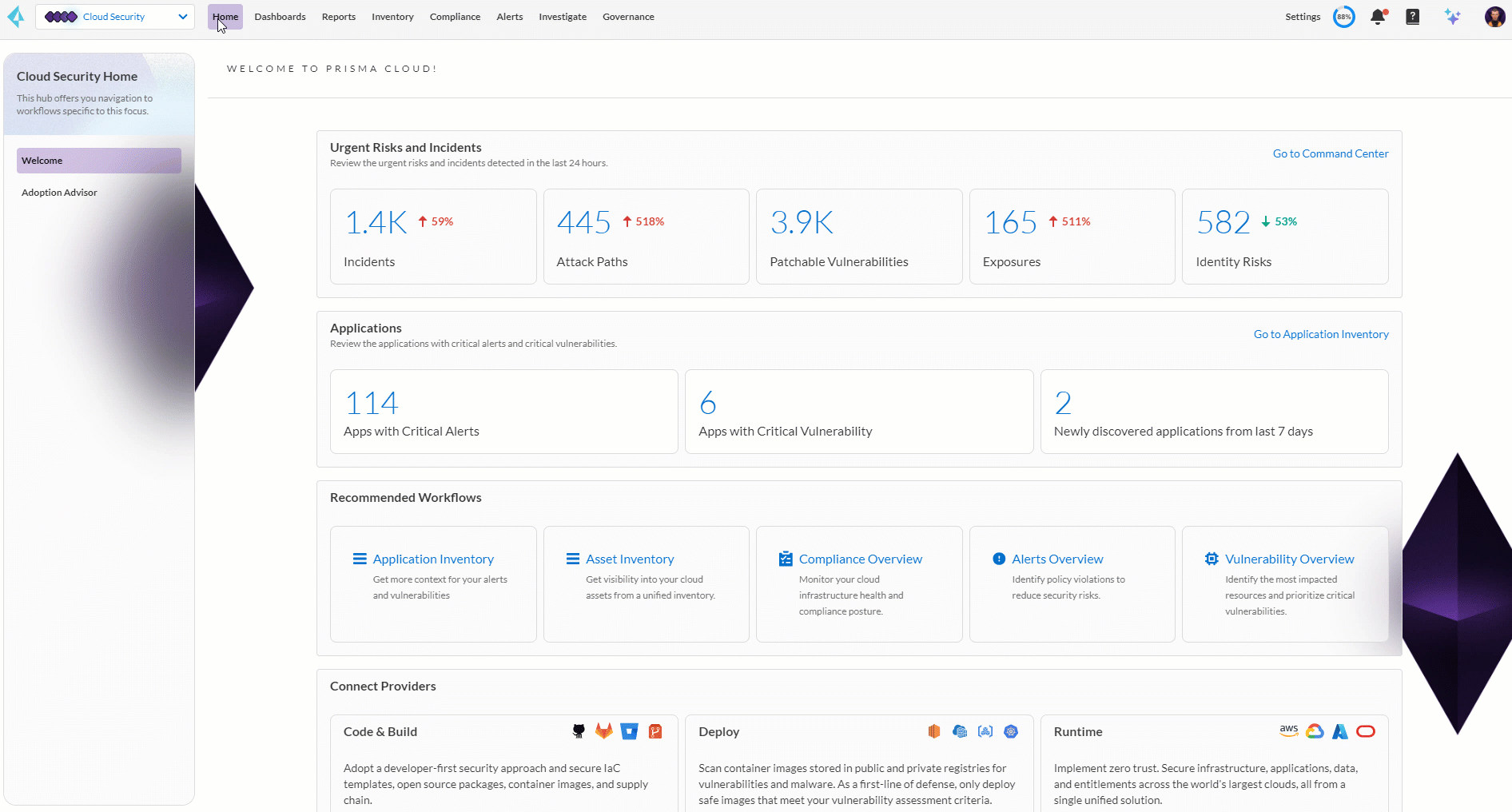Click the Alerts Overview exclamation icon
The image size is (1512, 812).
(999, 559)
